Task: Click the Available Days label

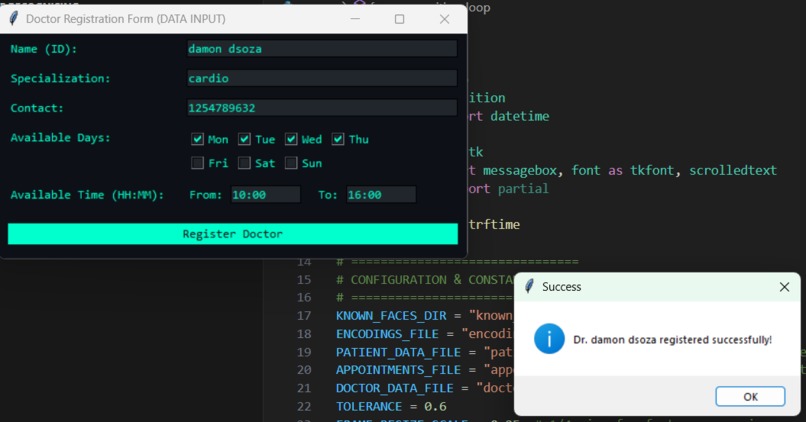Action: pyautogui.click(x=60, y=138)
